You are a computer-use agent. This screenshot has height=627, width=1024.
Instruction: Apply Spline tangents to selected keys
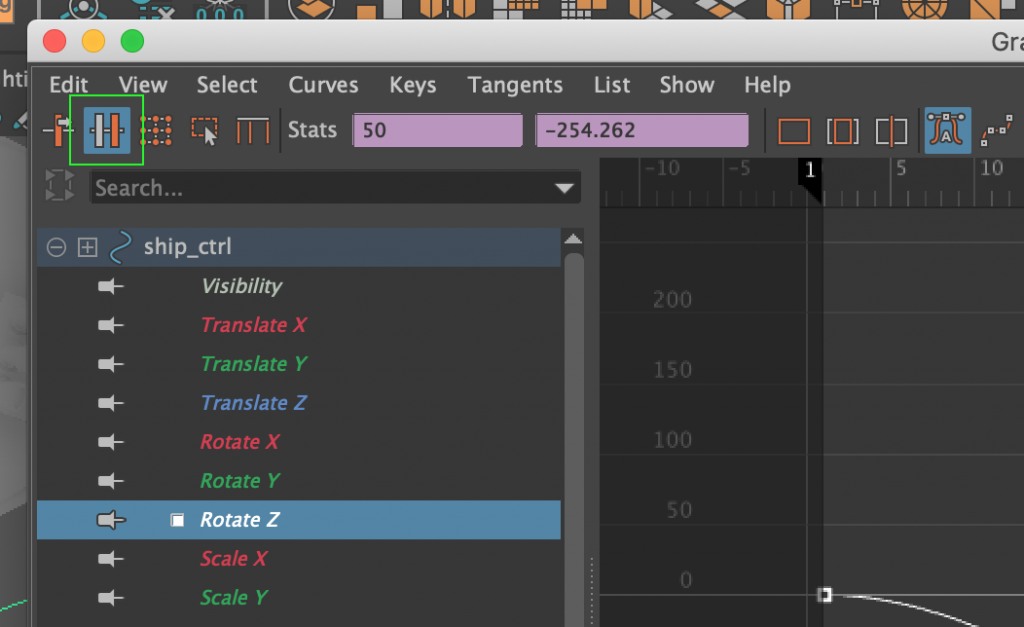point(998,130)
